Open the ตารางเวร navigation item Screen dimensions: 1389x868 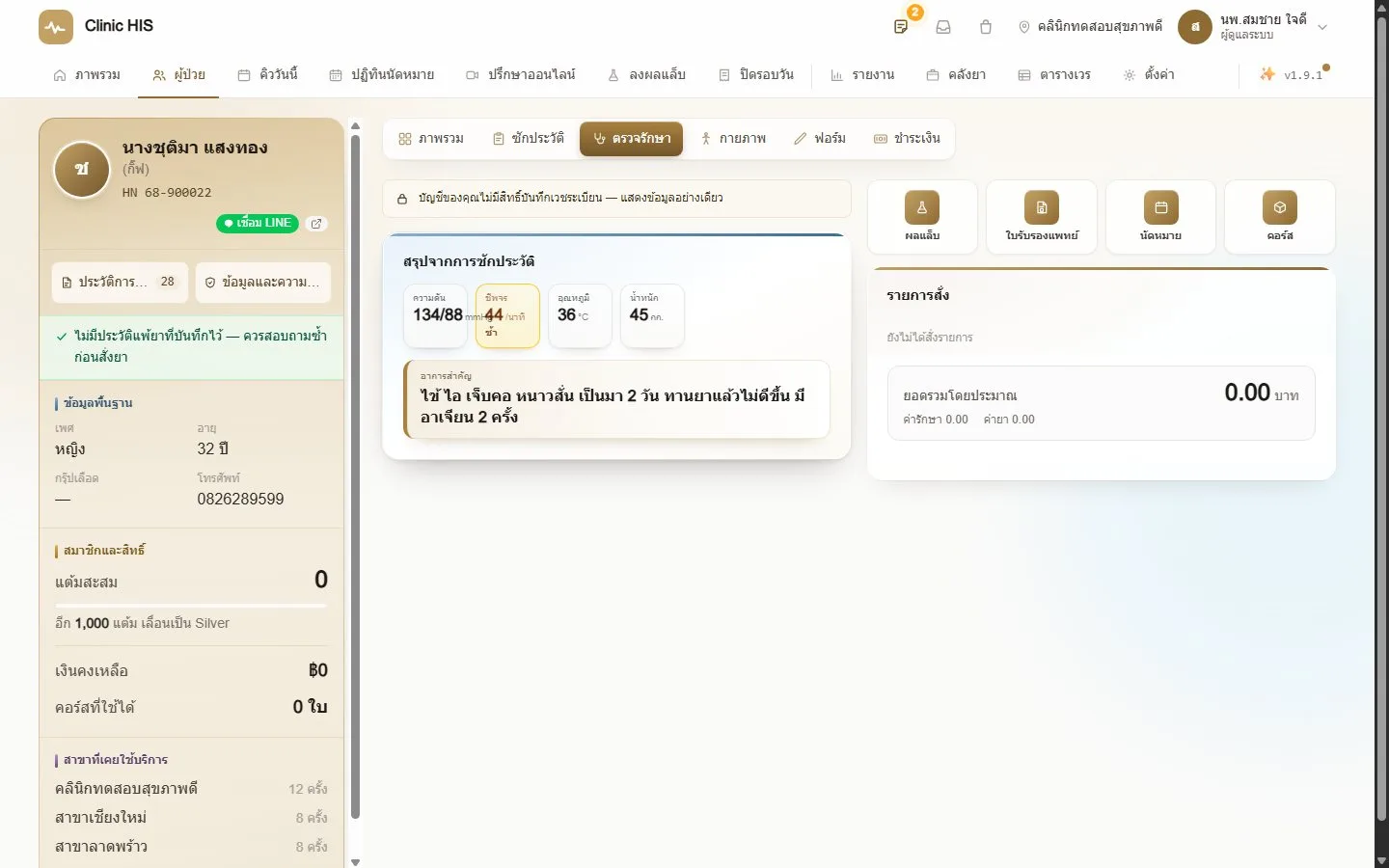pyautogui.click(x=1054, y=75)
